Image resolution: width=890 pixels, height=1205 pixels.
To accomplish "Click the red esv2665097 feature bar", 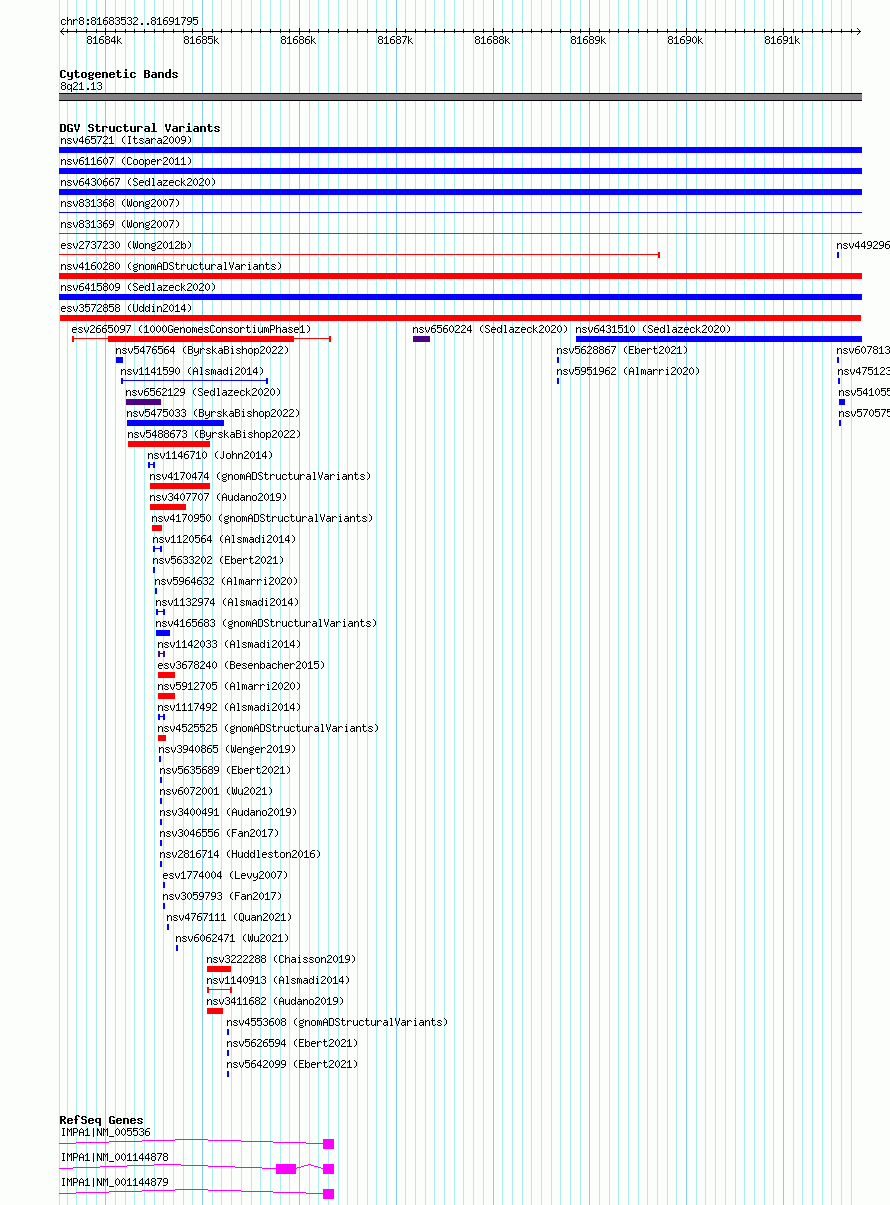I will [x=201, y=339].
